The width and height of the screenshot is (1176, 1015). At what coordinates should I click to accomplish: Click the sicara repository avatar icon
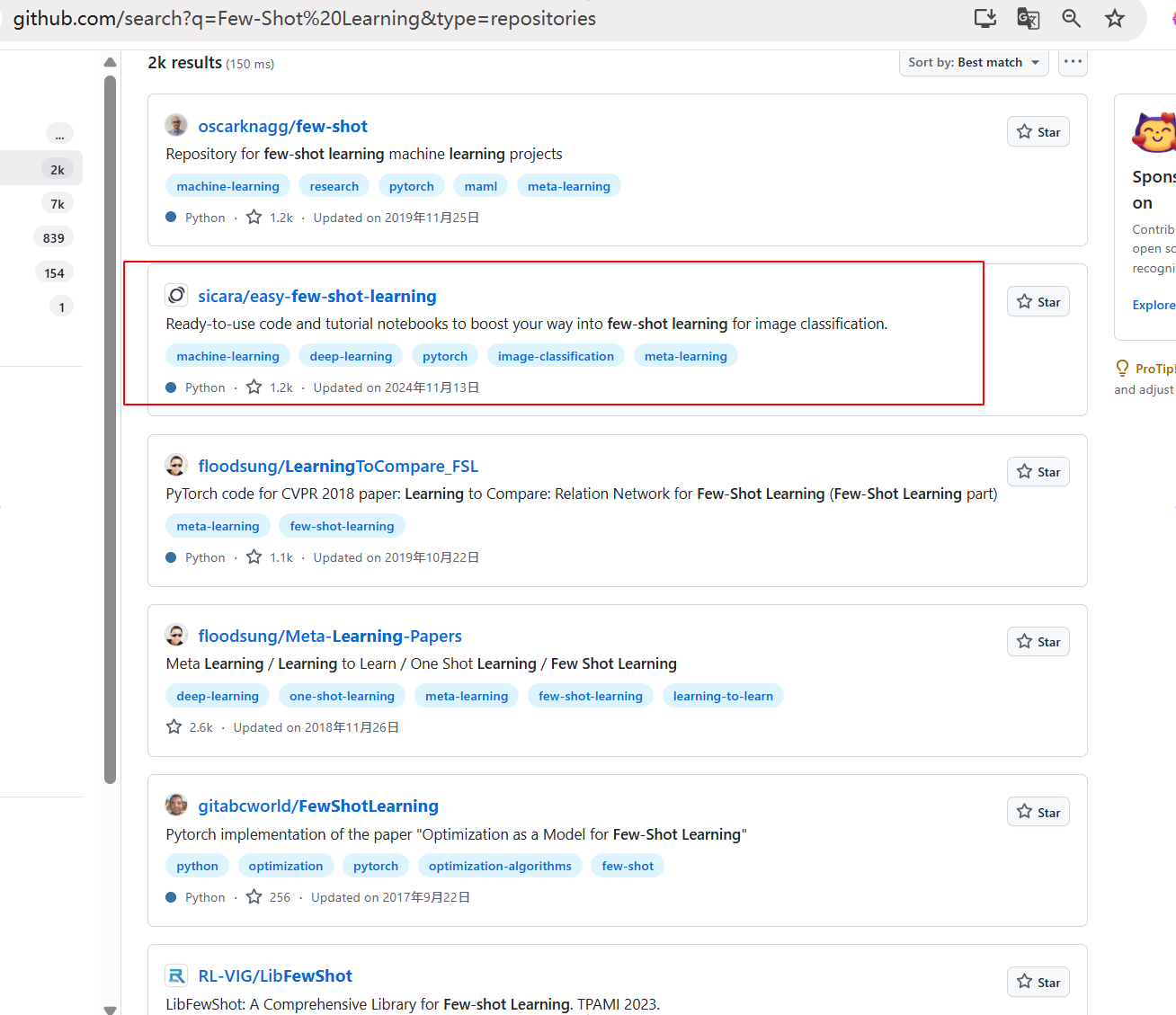point(176,295)
